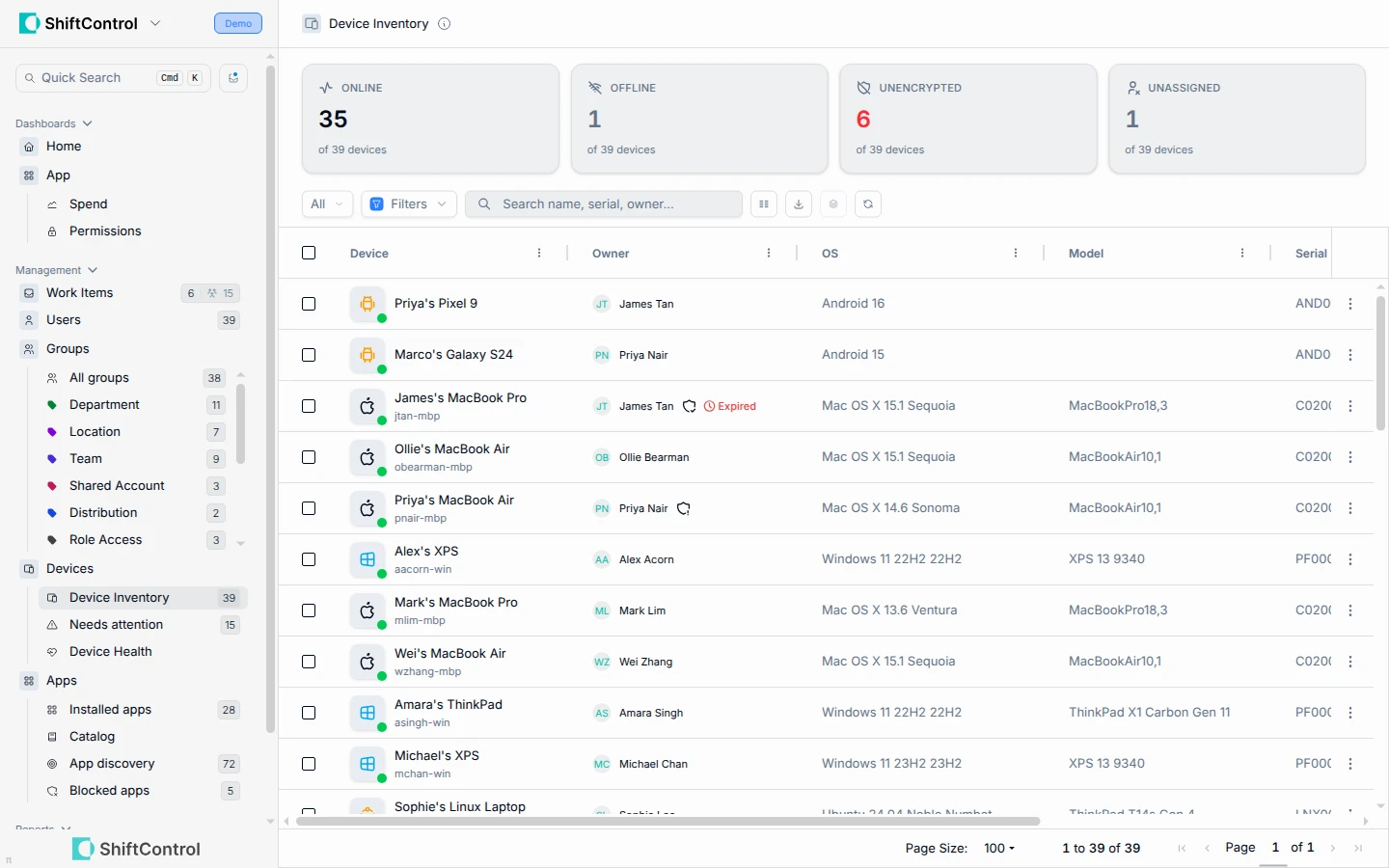
Task: Open Installed apps in the sidebar
Action: tap(143, 710)
